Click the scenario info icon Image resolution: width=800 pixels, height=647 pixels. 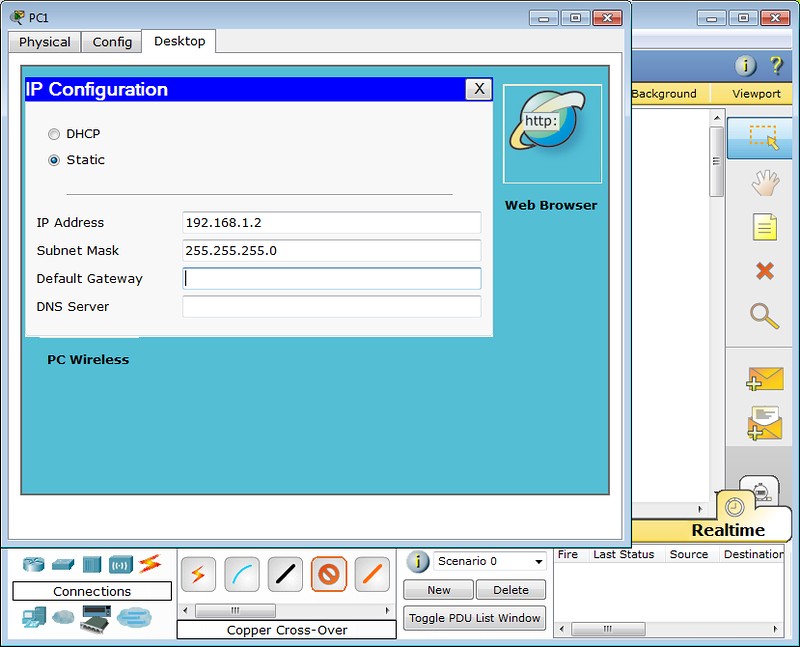[x=418, y=562]
